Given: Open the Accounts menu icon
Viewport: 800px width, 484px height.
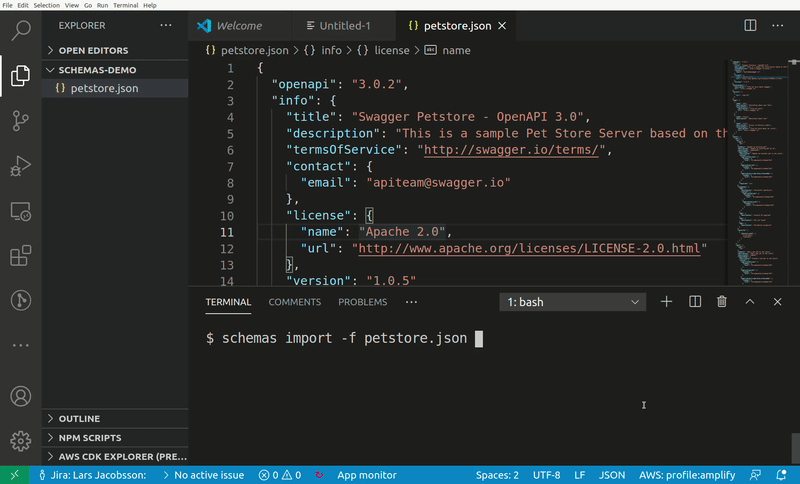Looking at the screenshot, I should (x=20, y=396).
